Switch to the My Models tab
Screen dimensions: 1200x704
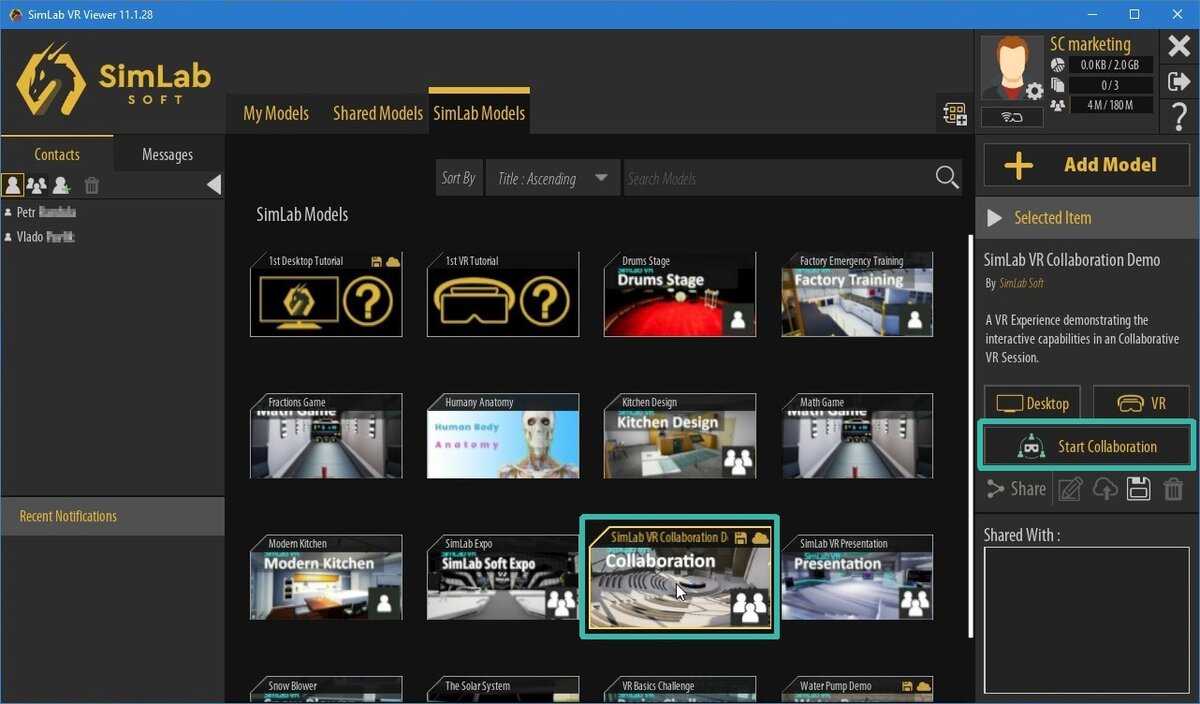point(276,113)
